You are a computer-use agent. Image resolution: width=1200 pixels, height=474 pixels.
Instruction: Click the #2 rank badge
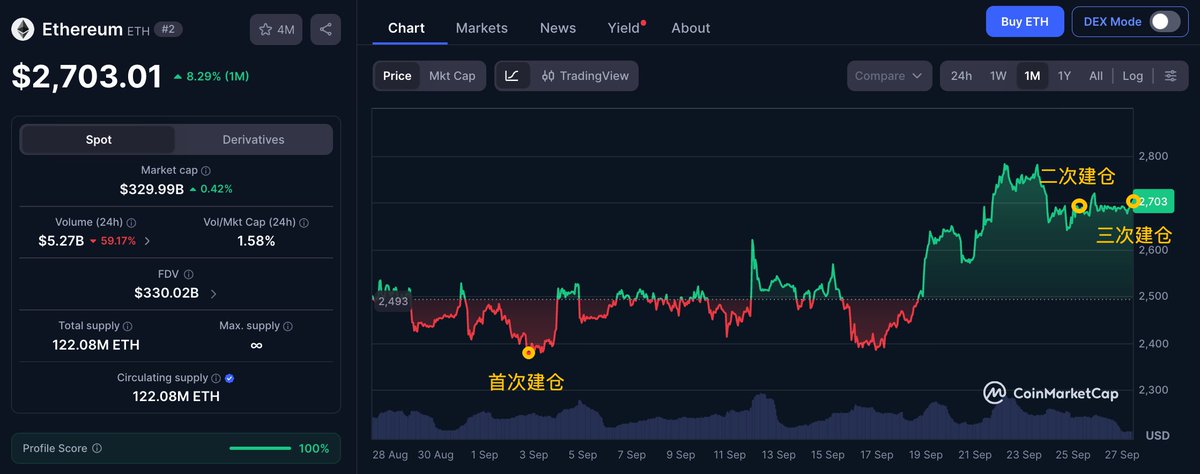coord(168,30)
